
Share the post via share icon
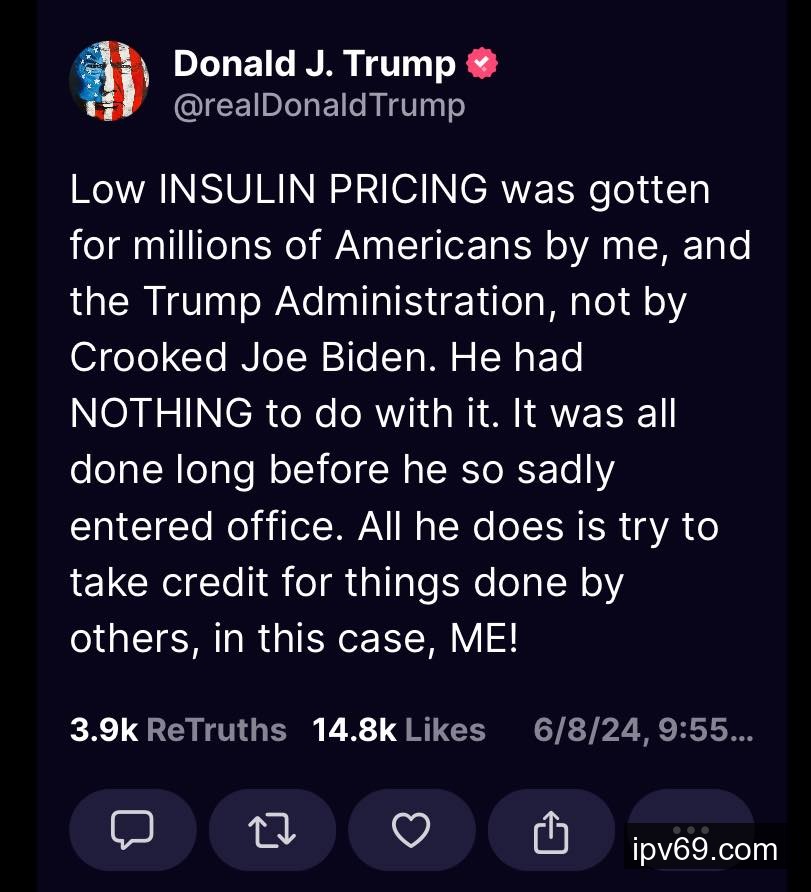551,830
